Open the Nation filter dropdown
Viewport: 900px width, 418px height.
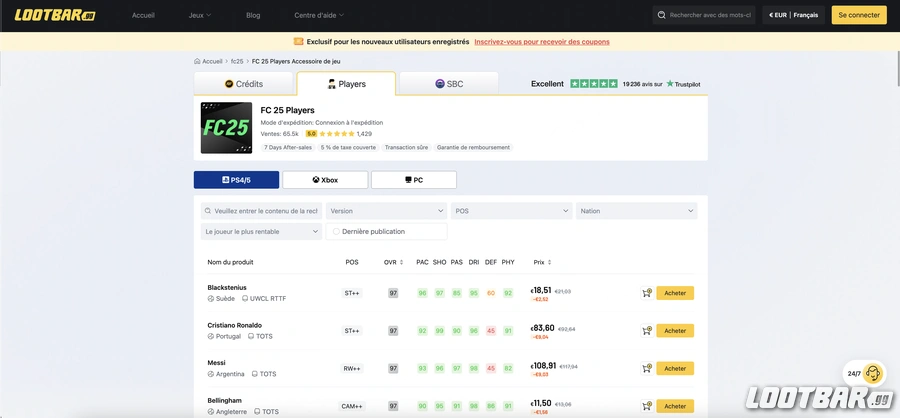[x=637, y=211]
